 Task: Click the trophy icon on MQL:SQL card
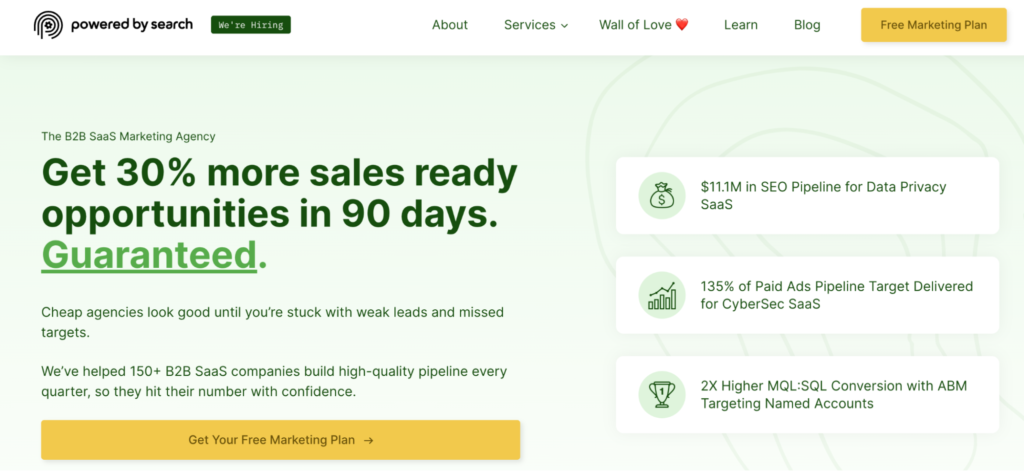click(662, 395)
